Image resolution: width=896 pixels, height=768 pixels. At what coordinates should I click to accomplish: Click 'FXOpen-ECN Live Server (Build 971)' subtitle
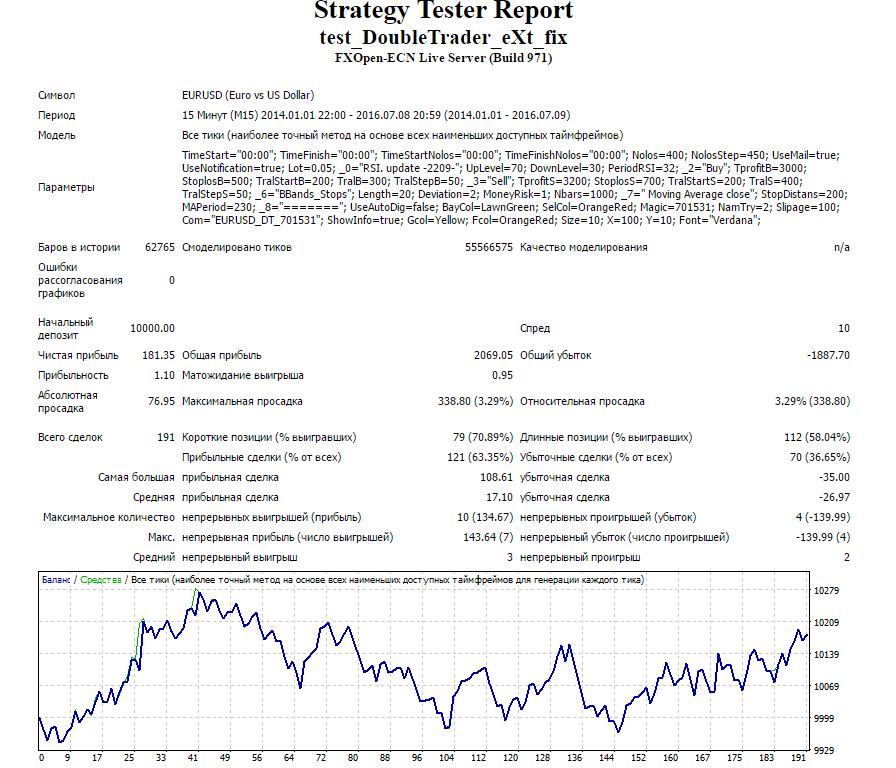pos(443,58)
